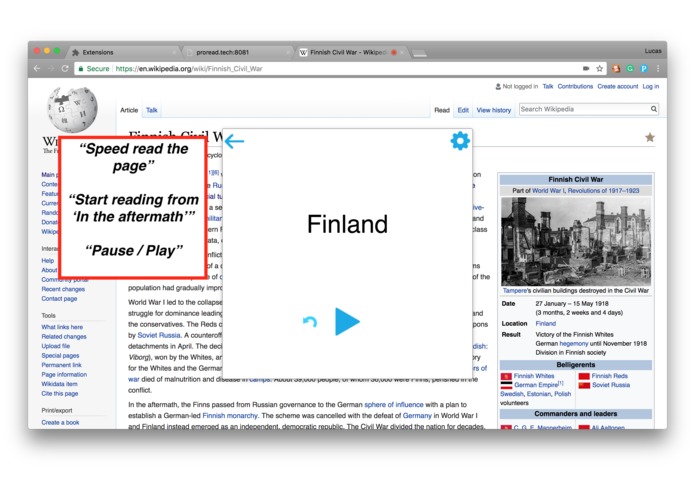Bookmark this page with the star icon
Screen dimensions: 695x494
pyautogui.click(x=600, y=69)
